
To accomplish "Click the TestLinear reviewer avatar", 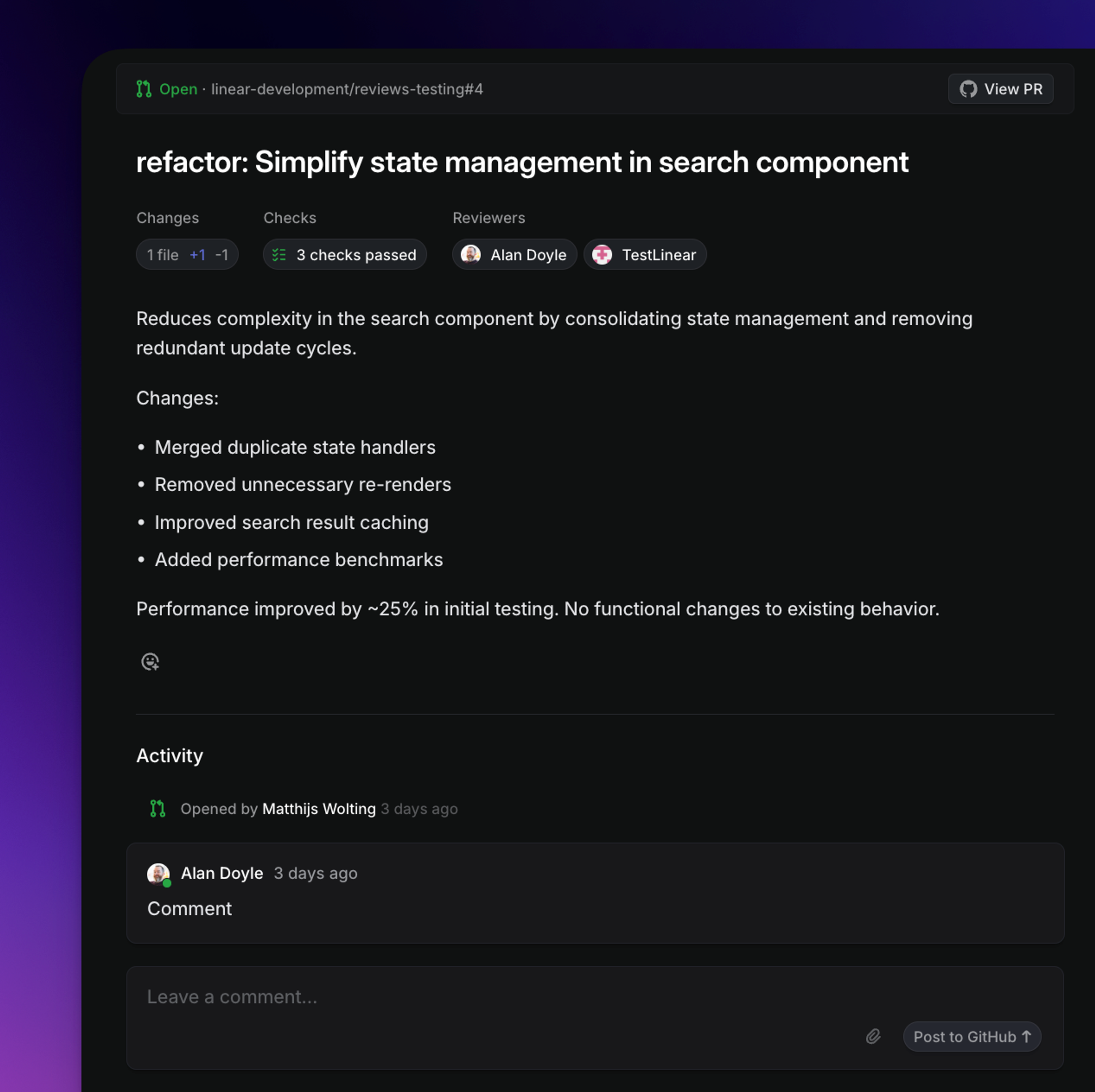I will tap(602, 254).
